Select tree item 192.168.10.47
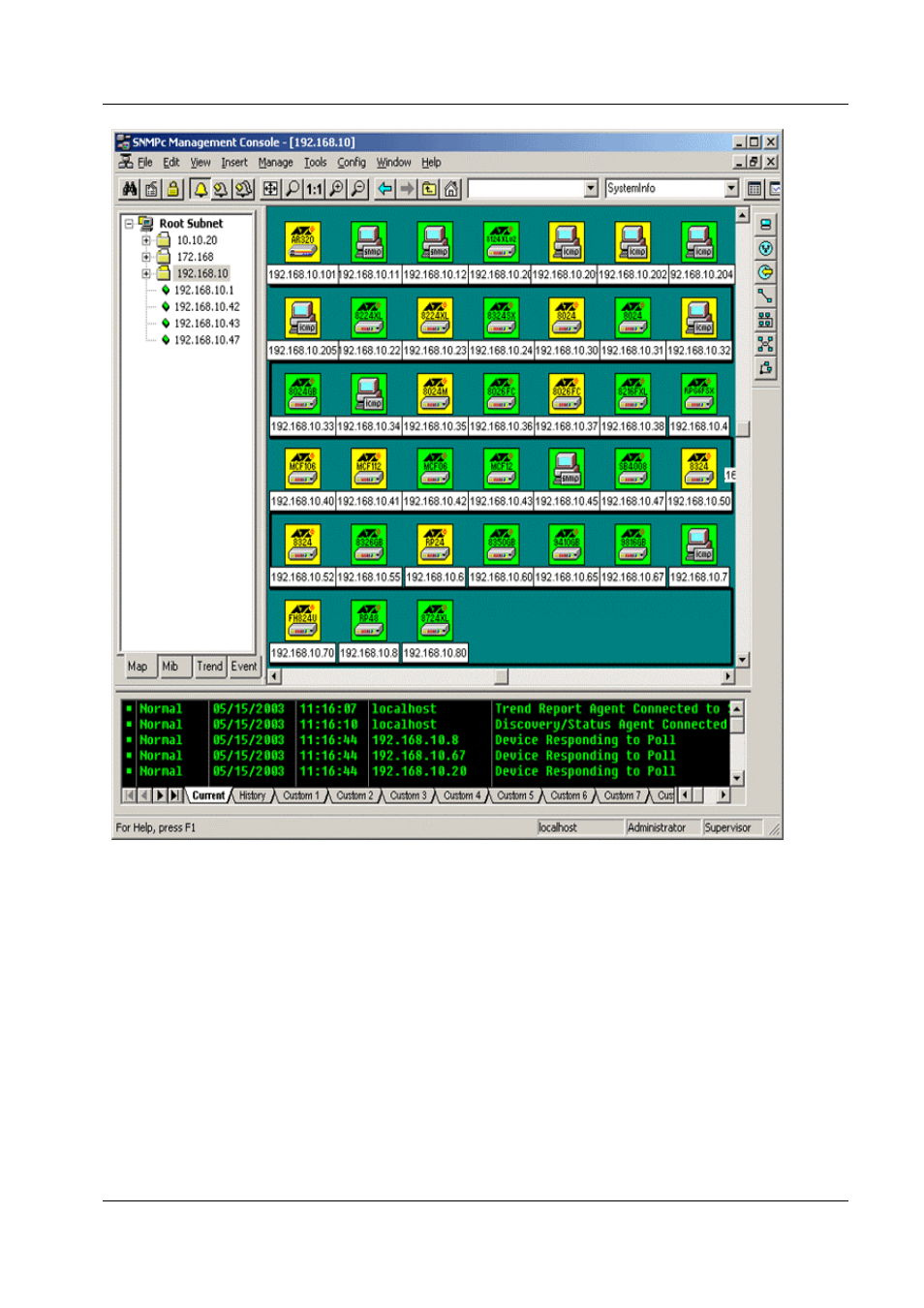The width and height of the screenshot is (924, 1308). [207, 340]
